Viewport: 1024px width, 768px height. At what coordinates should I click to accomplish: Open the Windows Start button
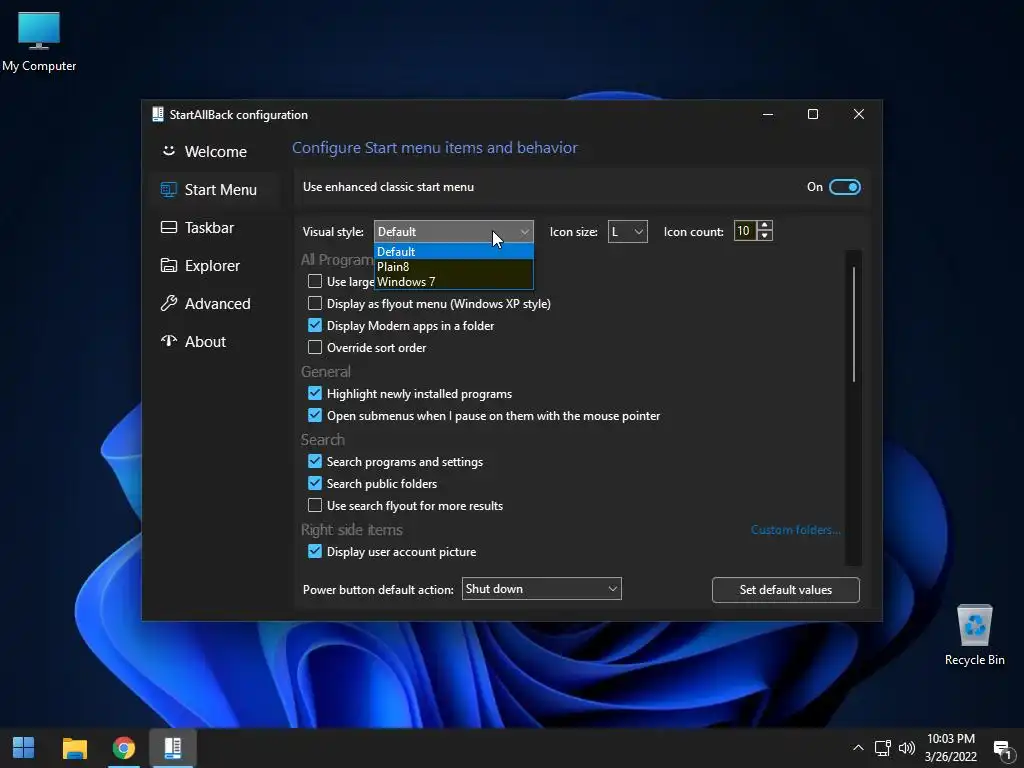click(x=24, y=748)
